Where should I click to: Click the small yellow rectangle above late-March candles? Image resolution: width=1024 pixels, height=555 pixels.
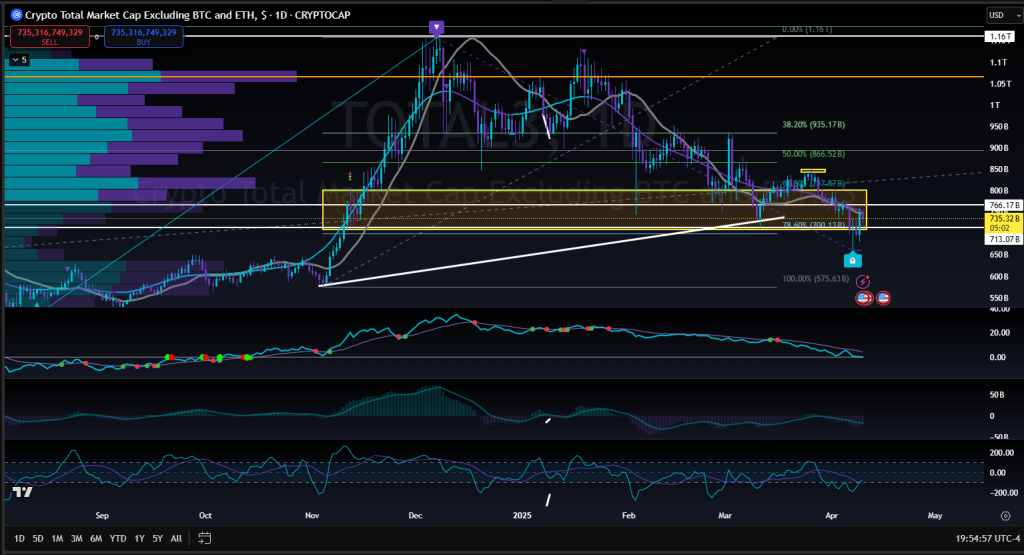point(813,170)
